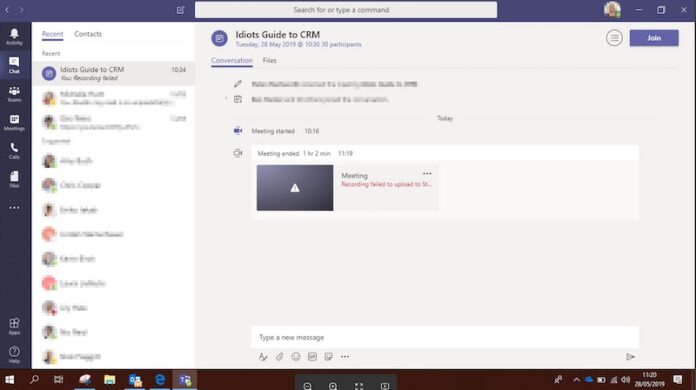Send the message with arrow icon
Screen dimensions: 696x390
[630, 357]
